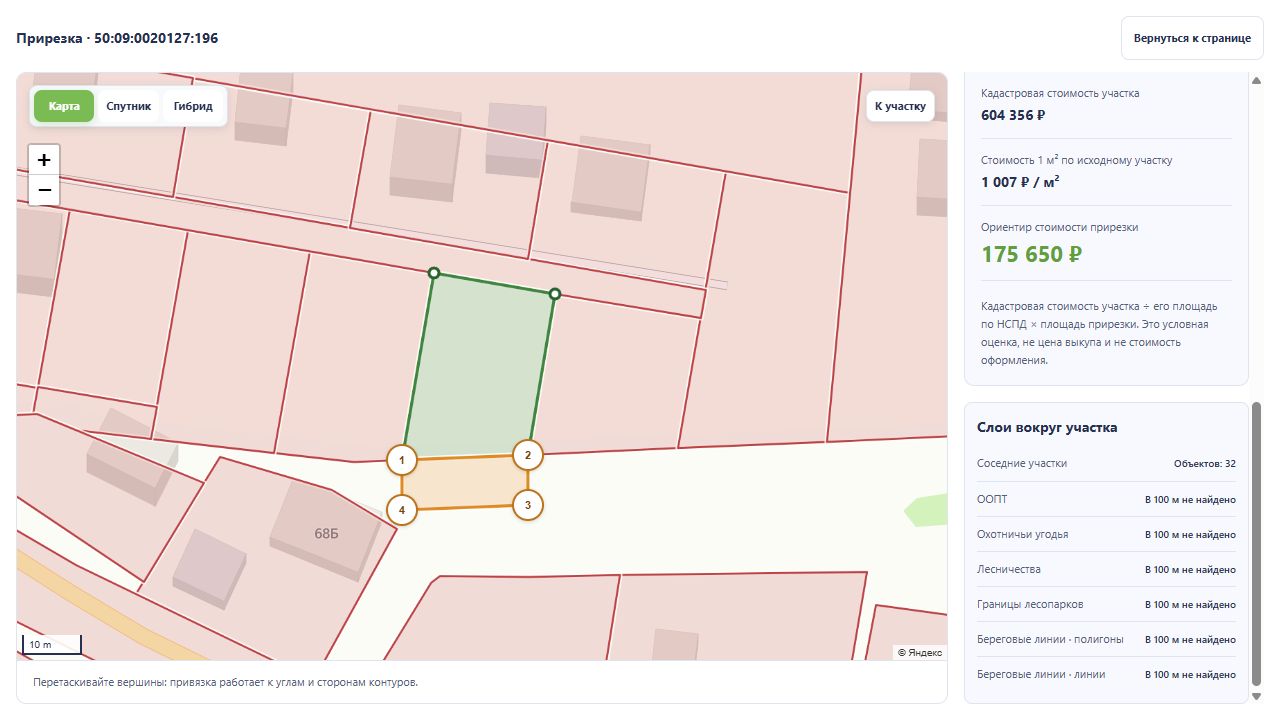Image resolution: width=1280 pixels, height=720 pixels.
Task: Click the heading Слои вокруг участка
Action: (x=1047, y=427)
